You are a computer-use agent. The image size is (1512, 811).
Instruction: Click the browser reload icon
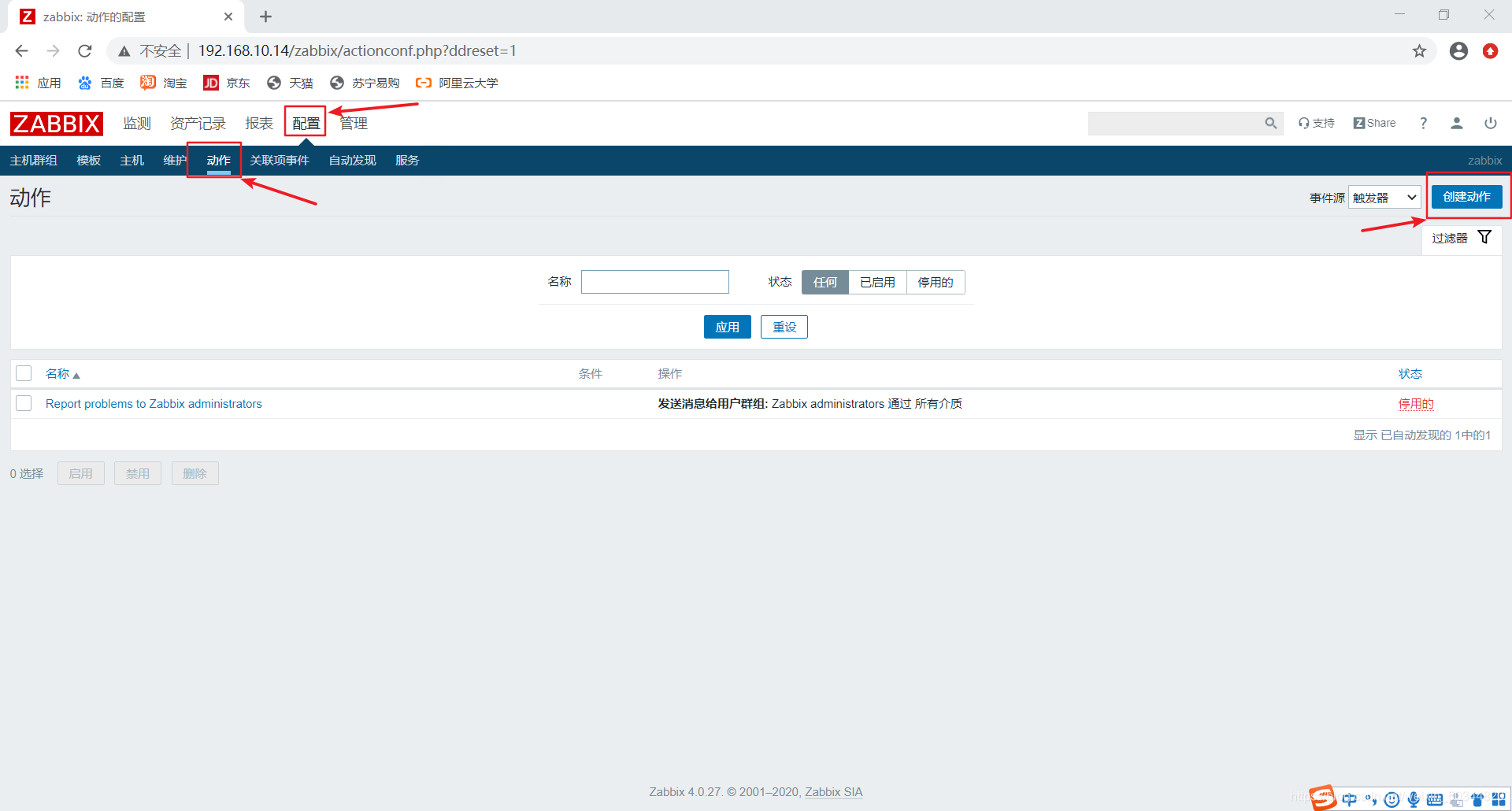pyautogui.click(x=85, y=51)
